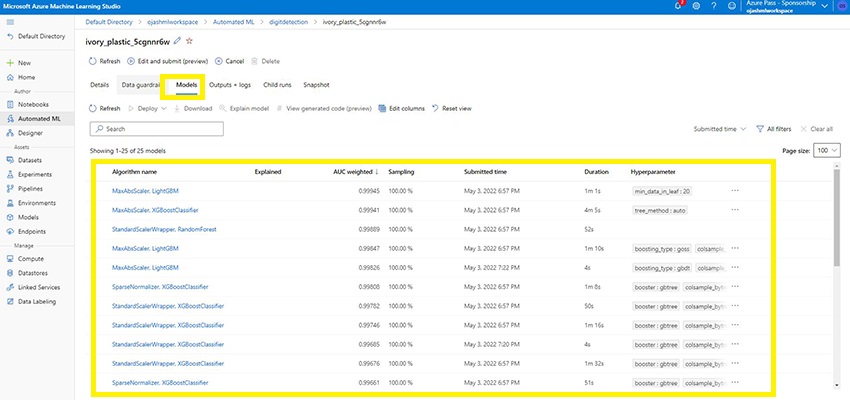Open the StandardScalerWrapper, RandomForest model link
The image size is (850, 400).
coord(164,229)
